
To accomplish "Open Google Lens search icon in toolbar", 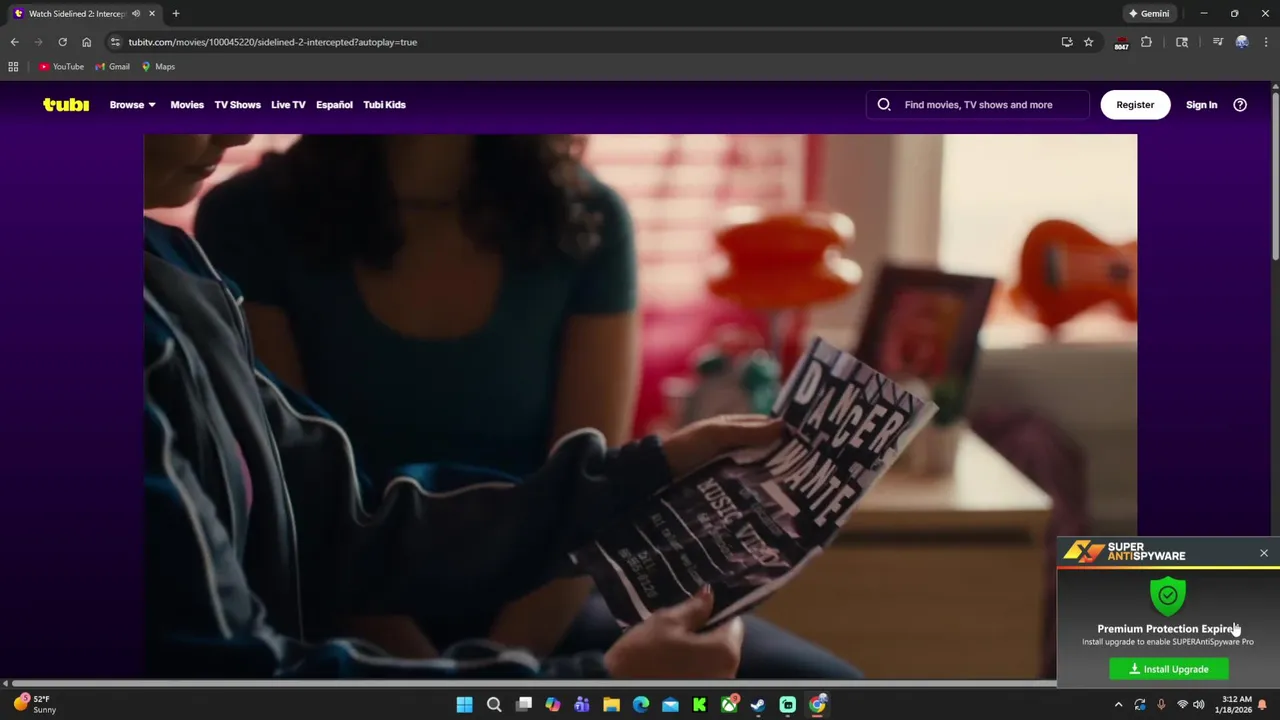I will 1182,42.
